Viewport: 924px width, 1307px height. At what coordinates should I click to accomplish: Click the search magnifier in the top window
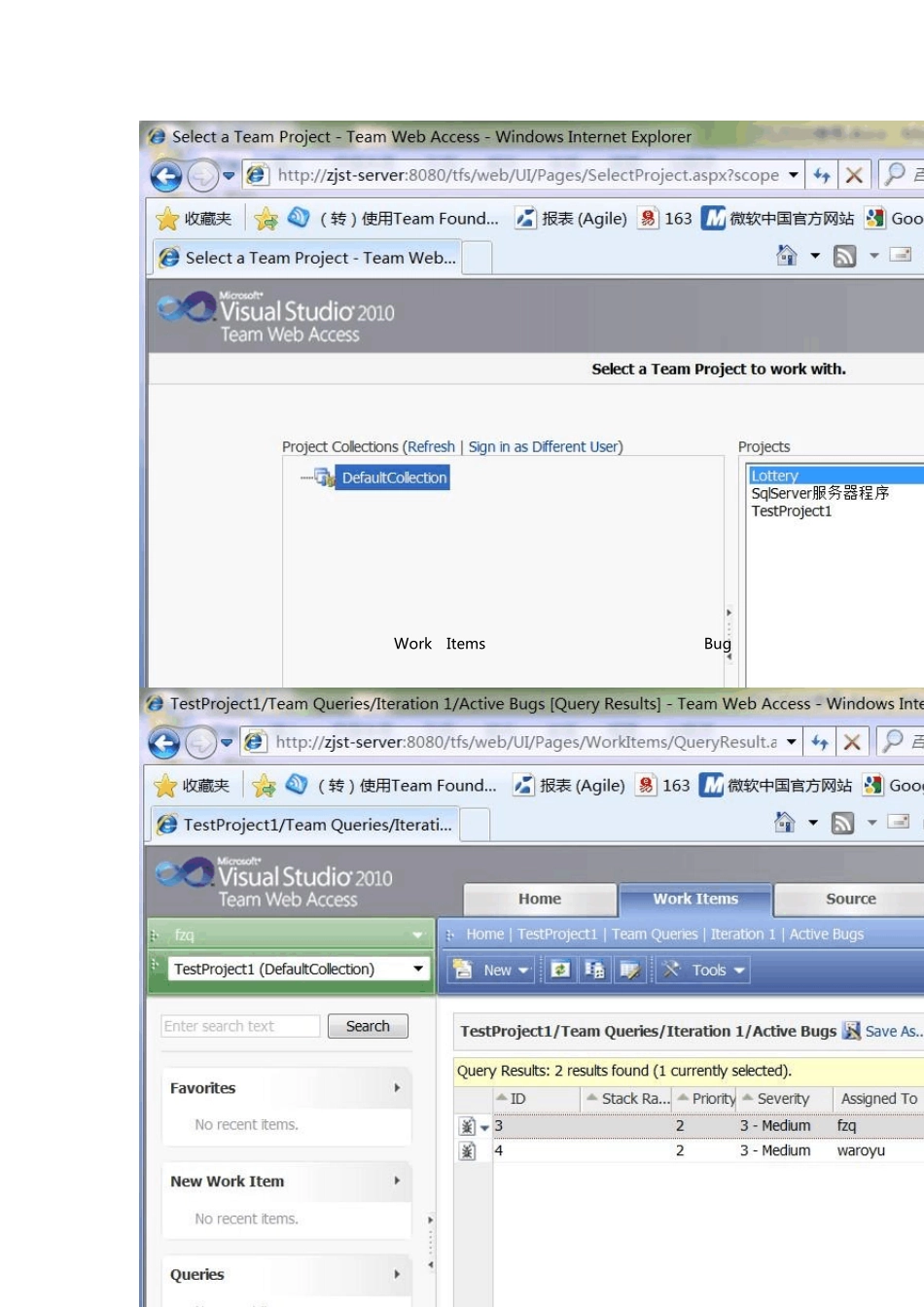(x=894, y=174)
